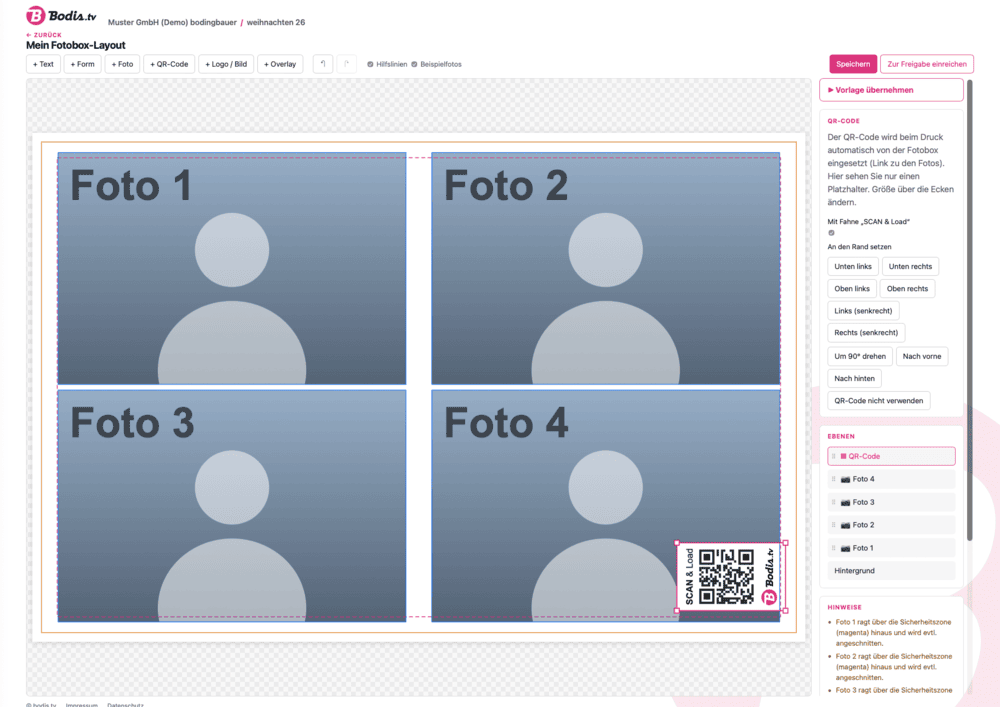This screenshot has width=1000, height=707.
Task: Click 'Nach hinten' button
Action: [x=855, y=379]
